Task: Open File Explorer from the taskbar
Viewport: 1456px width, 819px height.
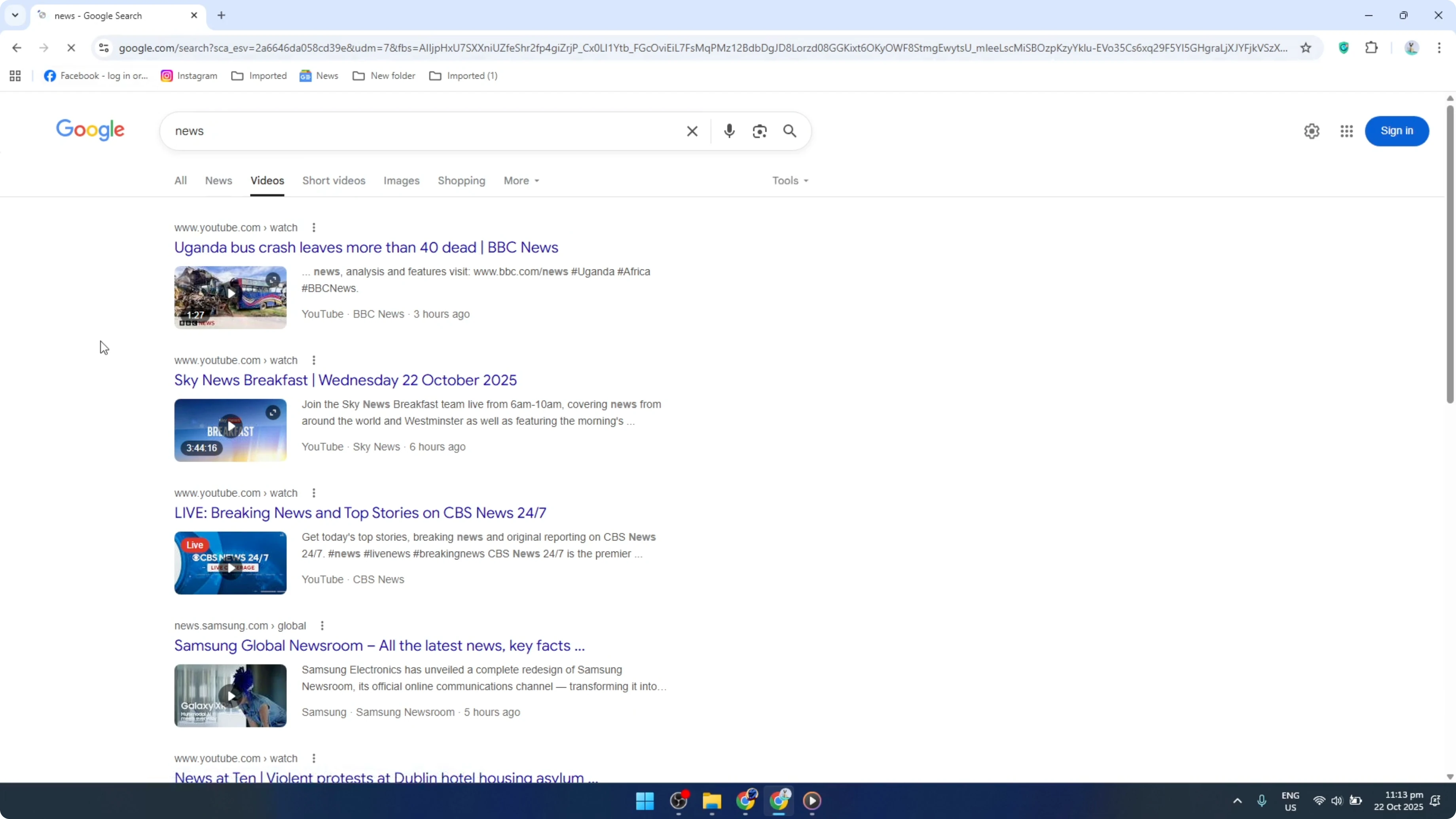Action: pyautogui.click(x=712, y=801)
